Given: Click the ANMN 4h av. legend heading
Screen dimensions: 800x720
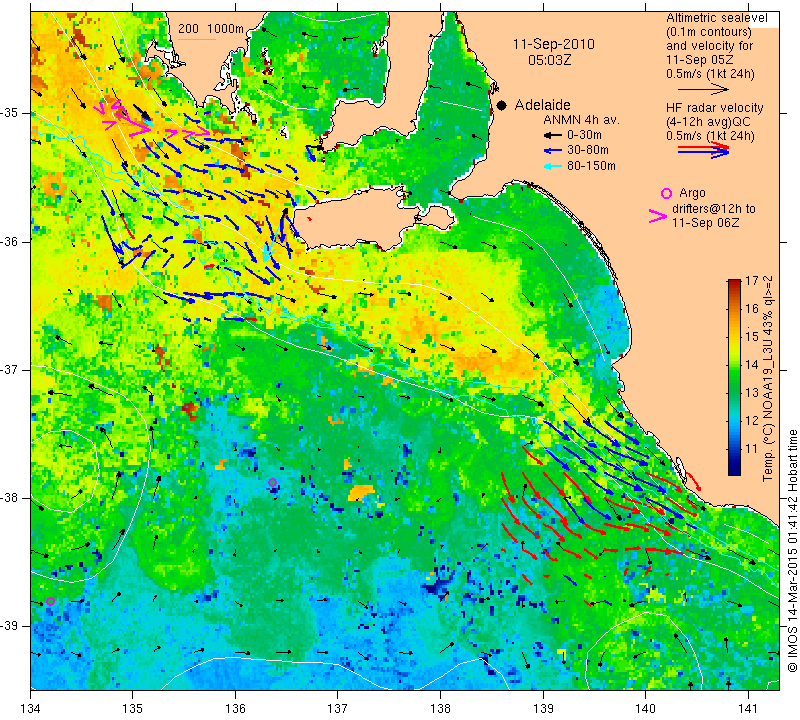Looking at the screenshot, I should [581, 120].
